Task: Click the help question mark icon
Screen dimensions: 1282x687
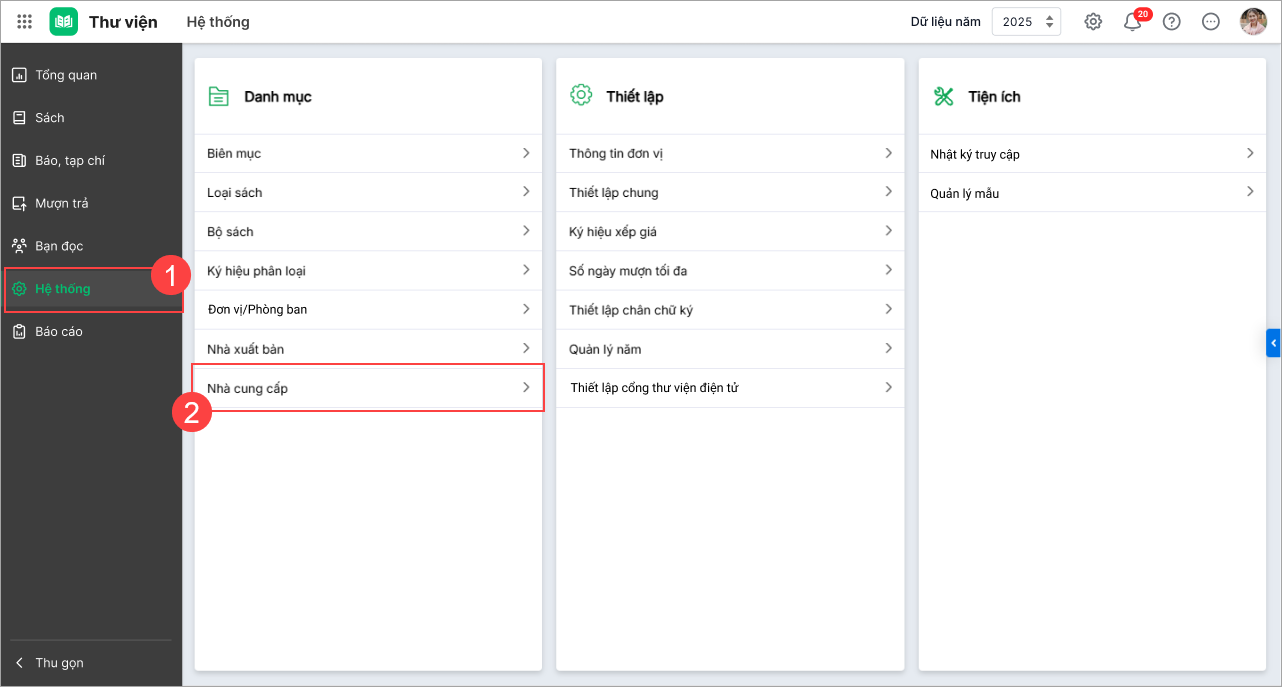Action: (x=1171, y=21)
